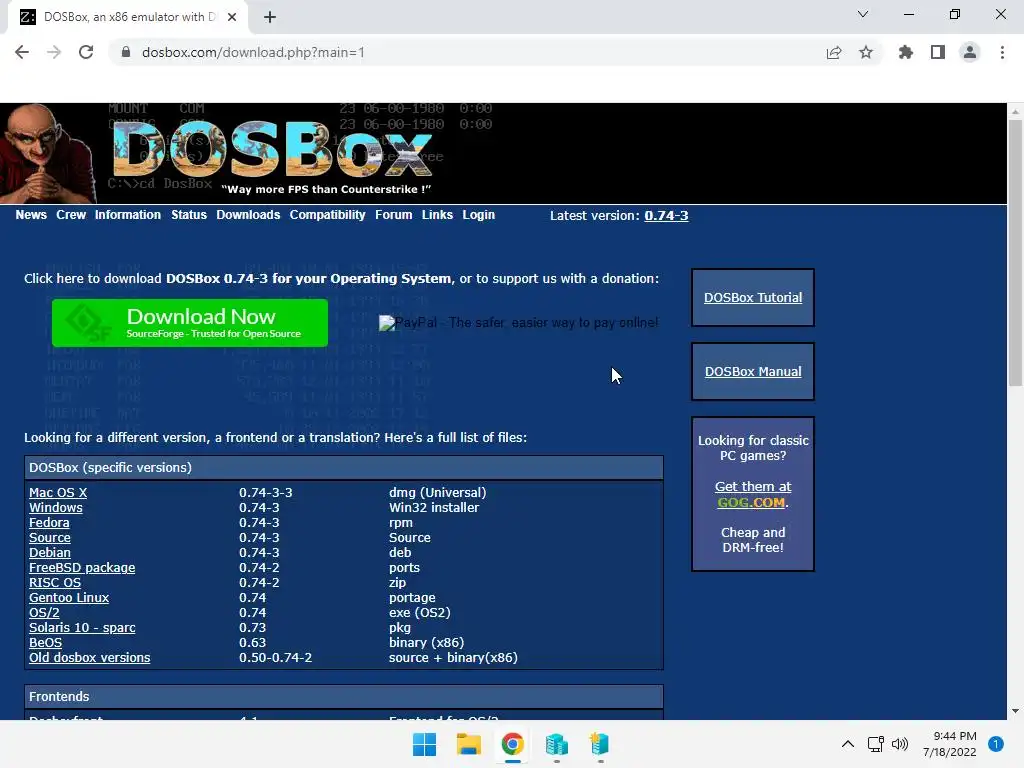This screenshot has width=1024, height=768.
Task: Share this page via share icon
Action: click(834, 52)
